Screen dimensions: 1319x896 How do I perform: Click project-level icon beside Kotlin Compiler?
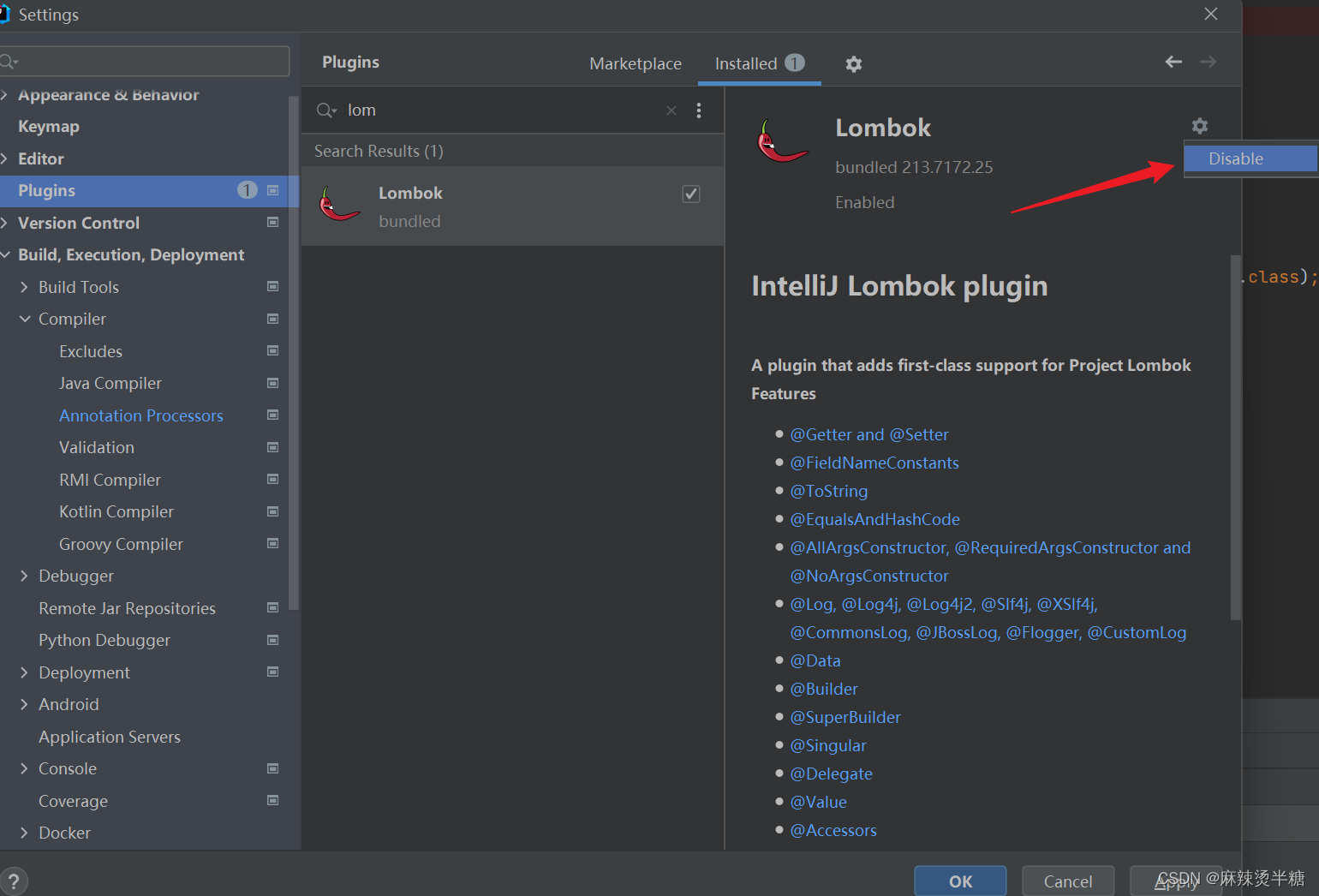pos(273,511)
